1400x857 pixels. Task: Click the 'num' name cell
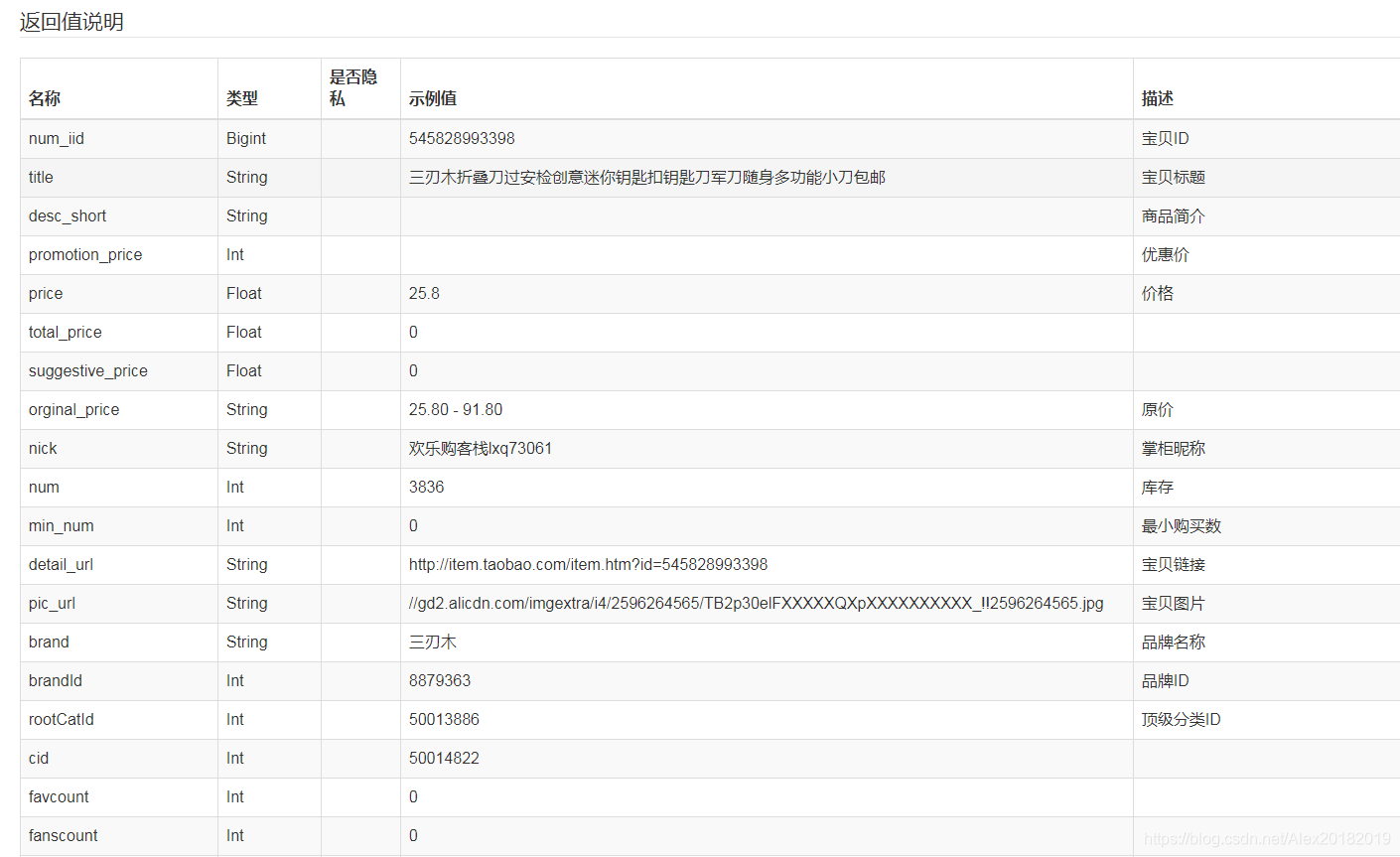pyautogui.click(x=44, y=487)
